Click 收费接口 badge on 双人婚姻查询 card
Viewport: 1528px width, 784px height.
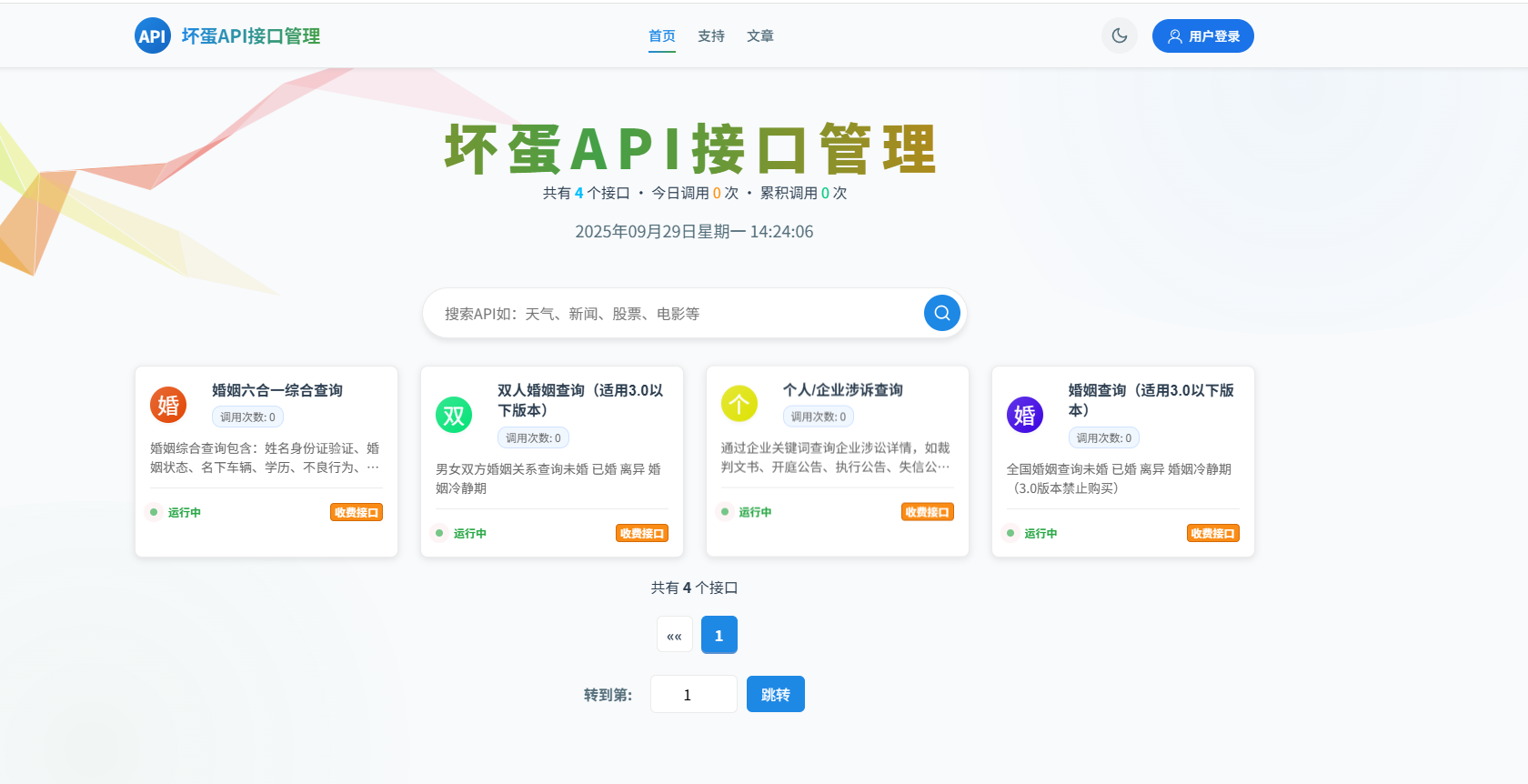point(641,534)
